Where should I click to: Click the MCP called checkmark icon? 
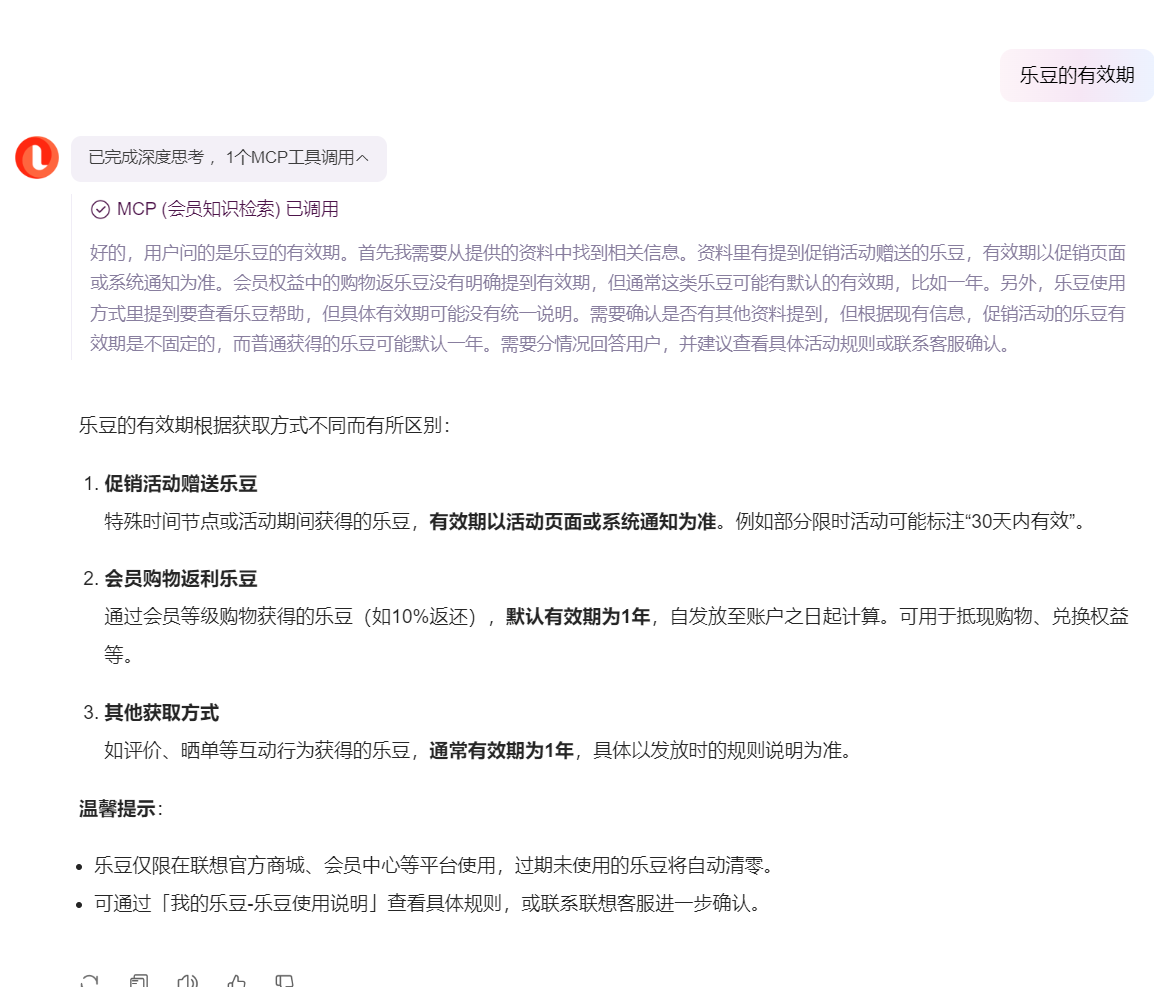tap(100, 209)
